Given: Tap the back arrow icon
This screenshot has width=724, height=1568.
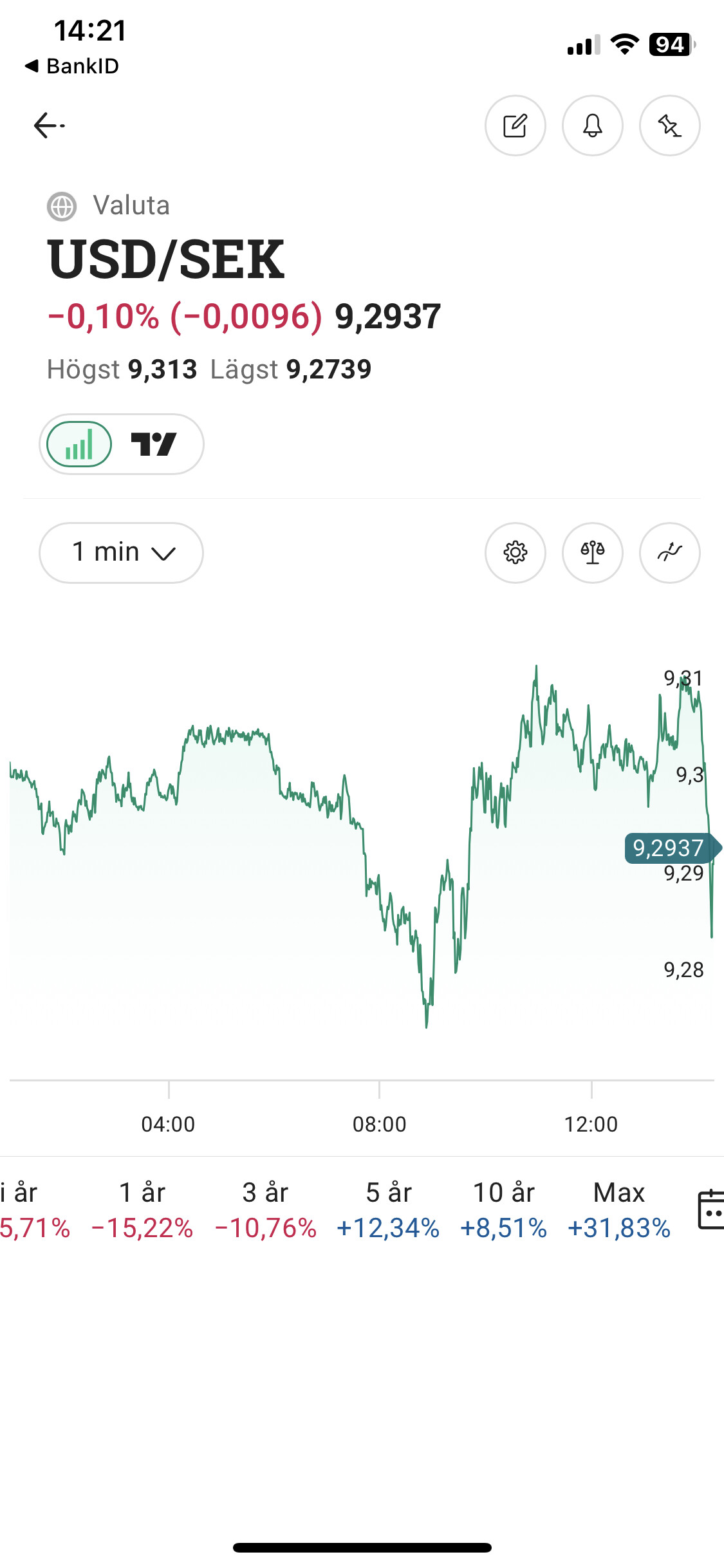Looking at the screenshot, I should click(49, 126).
